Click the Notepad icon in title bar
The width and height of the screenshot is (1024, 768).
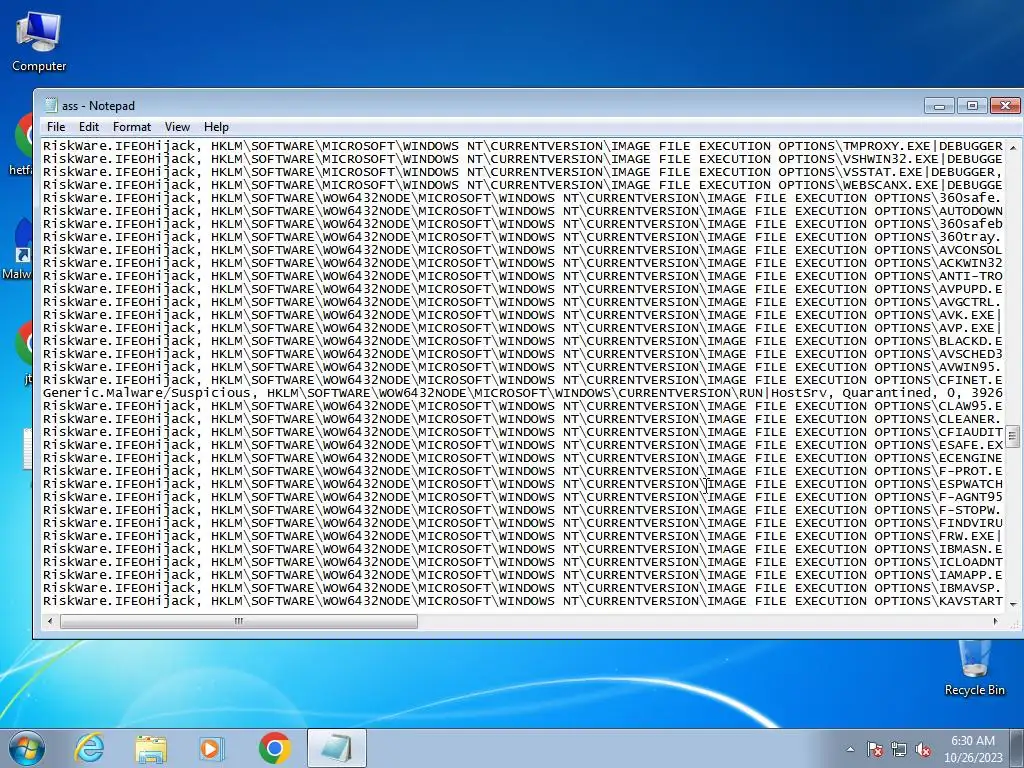(51, 105)
